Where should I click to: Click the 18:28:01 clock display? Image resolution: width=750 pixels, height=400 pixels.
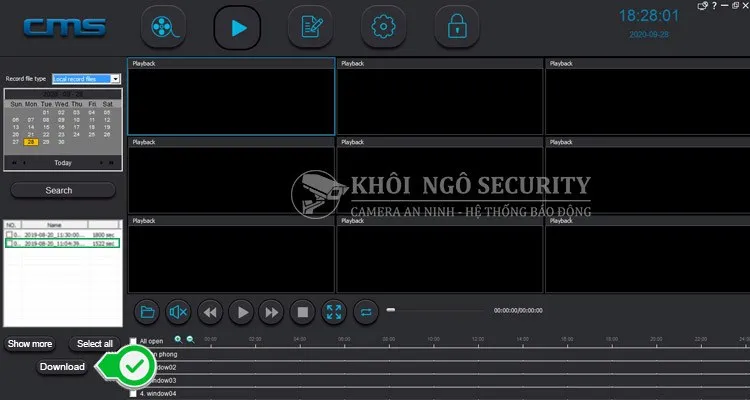(649, 16)
